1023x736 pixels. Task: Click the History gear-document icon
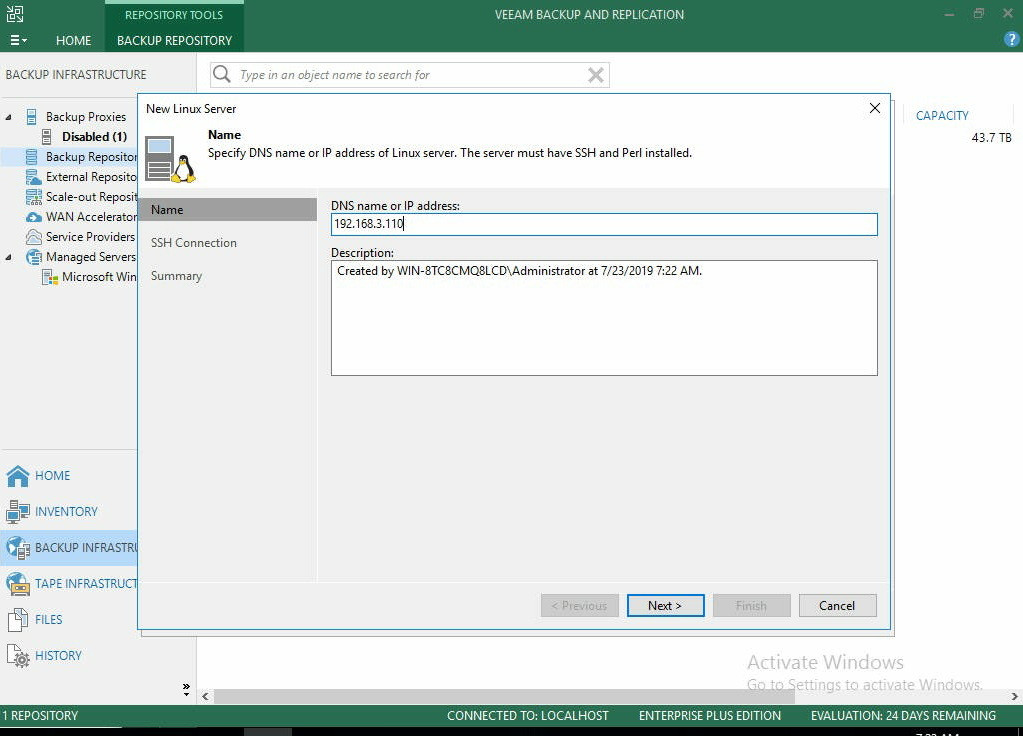18,656
